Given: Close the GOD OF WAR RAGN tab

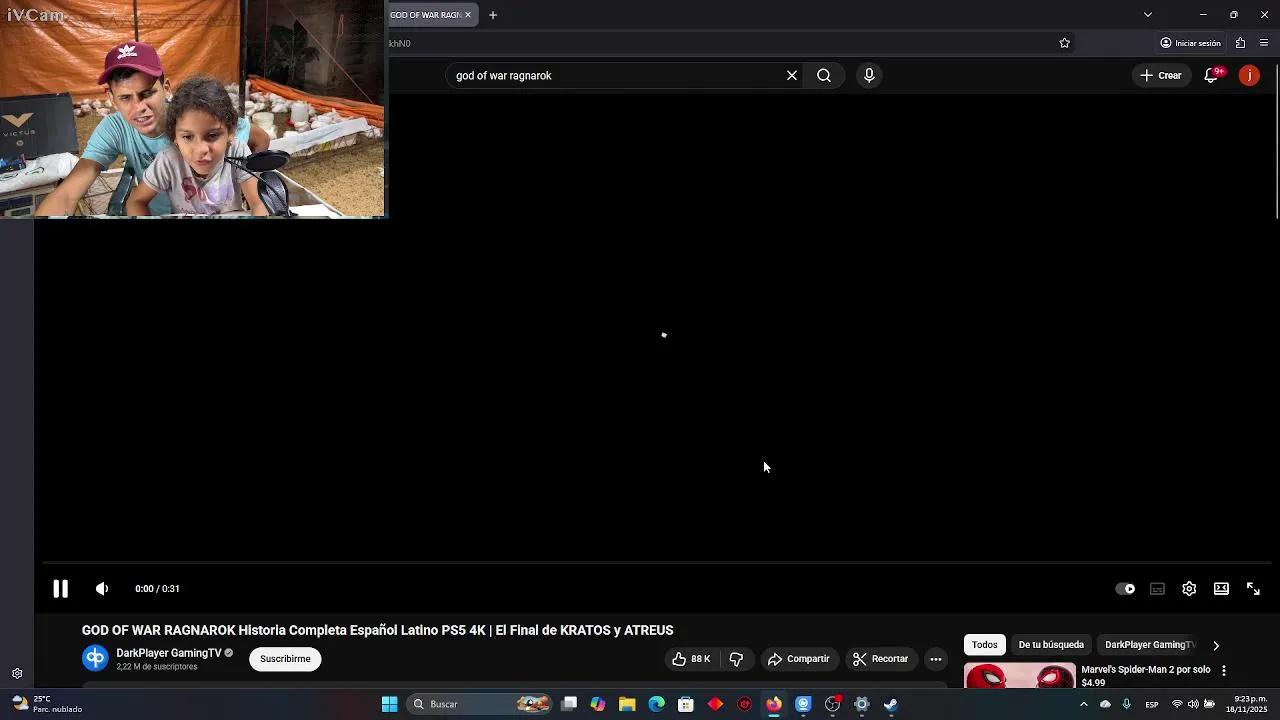Looking at the screenshot, I should 467,15.
